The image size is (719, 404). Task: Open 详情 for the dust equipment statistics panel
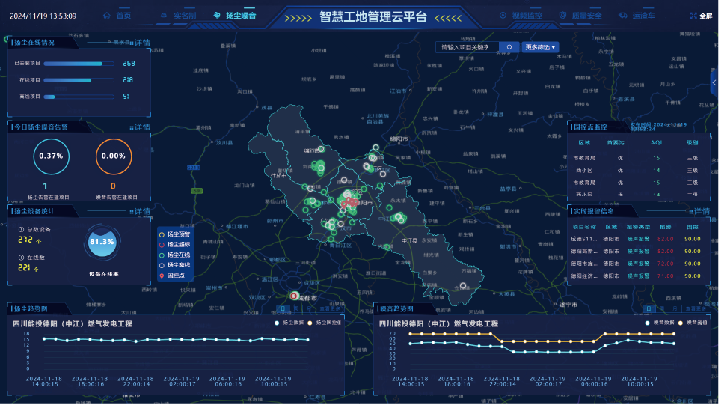(x=141, y=211)
